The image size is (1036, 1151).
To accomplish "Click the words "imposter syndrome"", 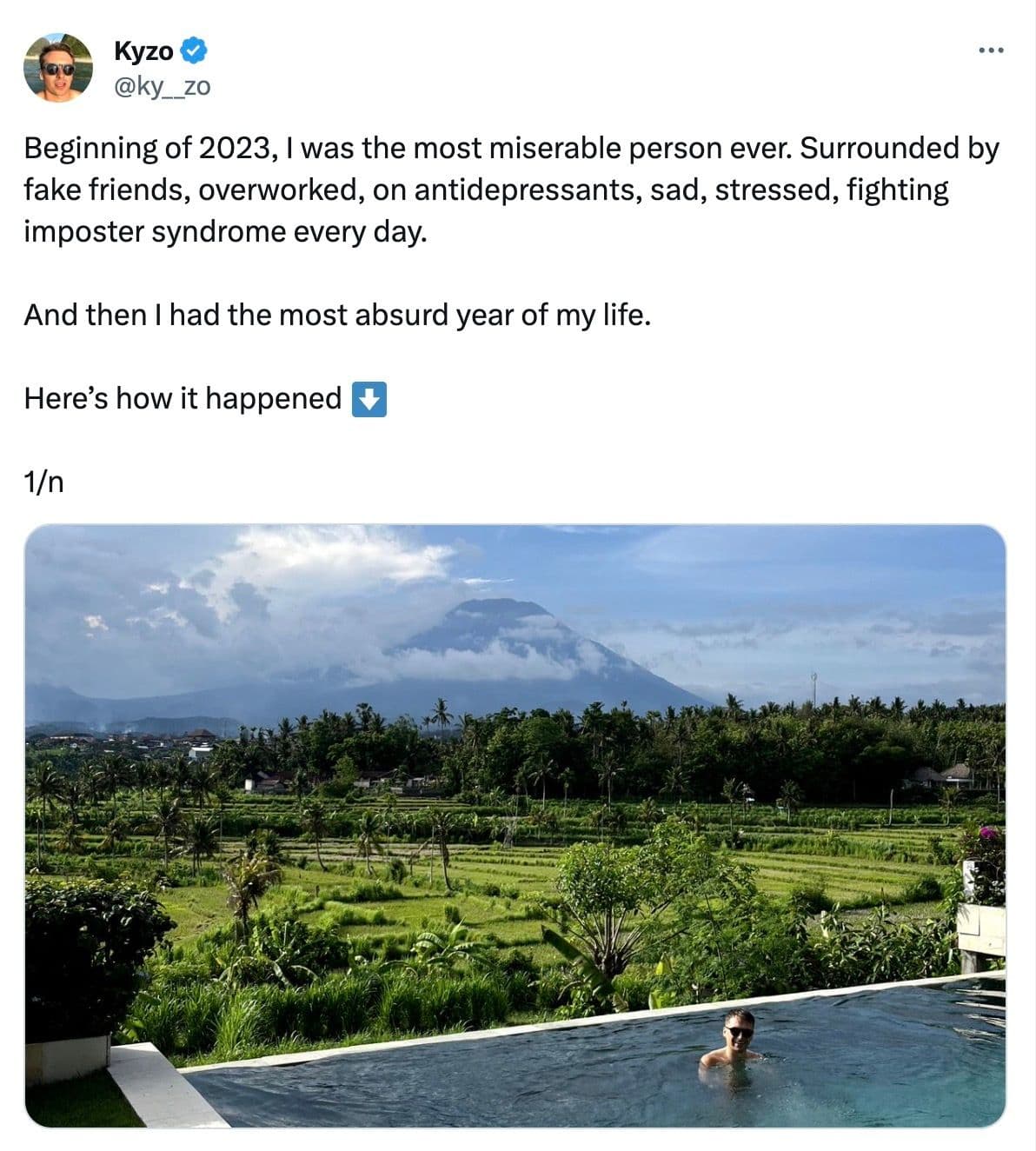I will (x=159, y=232).
